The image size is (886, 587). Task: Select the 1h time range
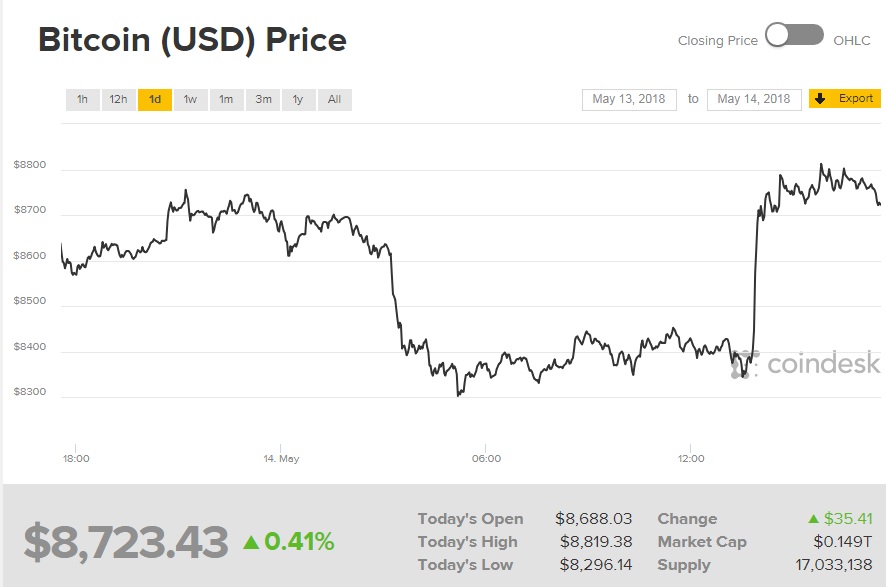point(83,99)
